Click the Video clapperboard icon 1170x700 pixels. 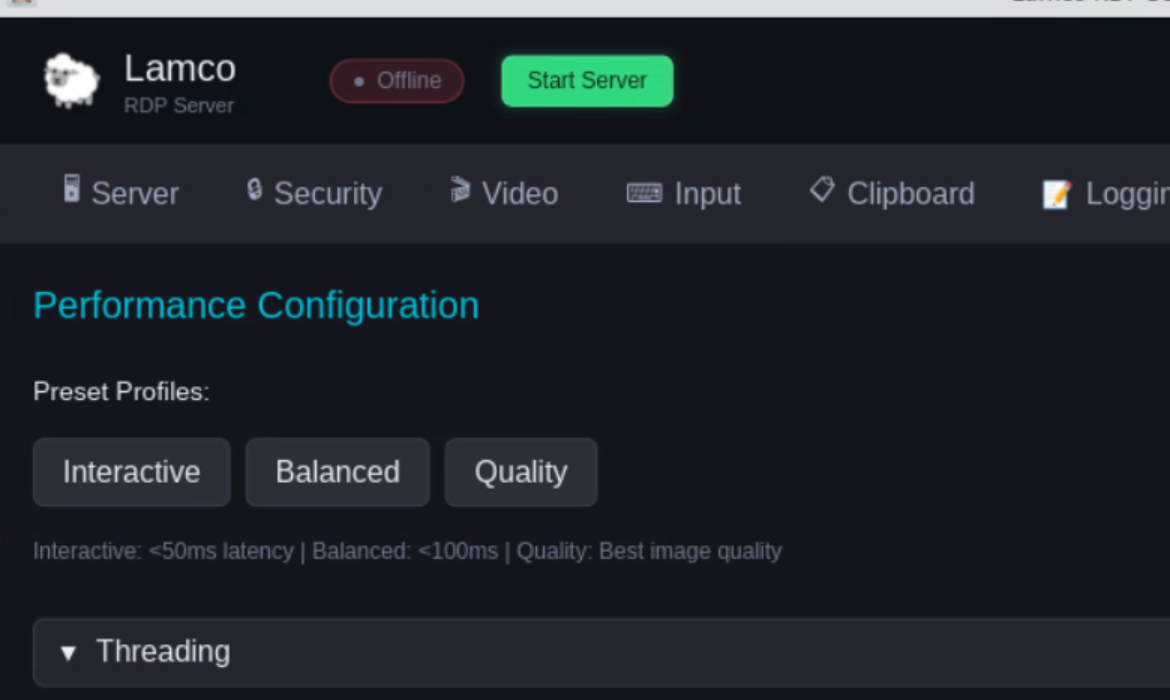point(460,190)
